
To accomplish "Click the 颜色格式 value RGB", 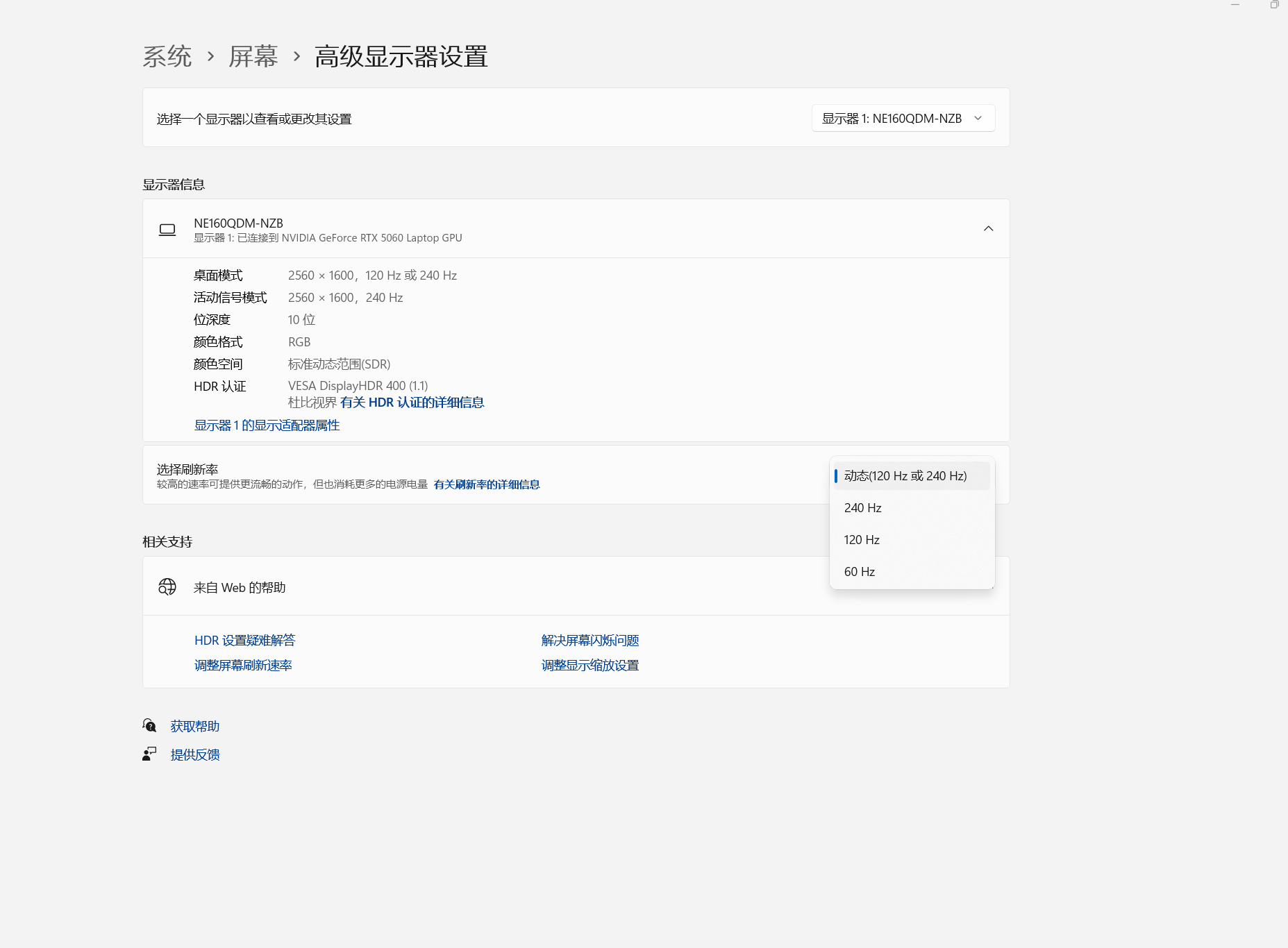I will pyautogui.click(x=299, y=342).
